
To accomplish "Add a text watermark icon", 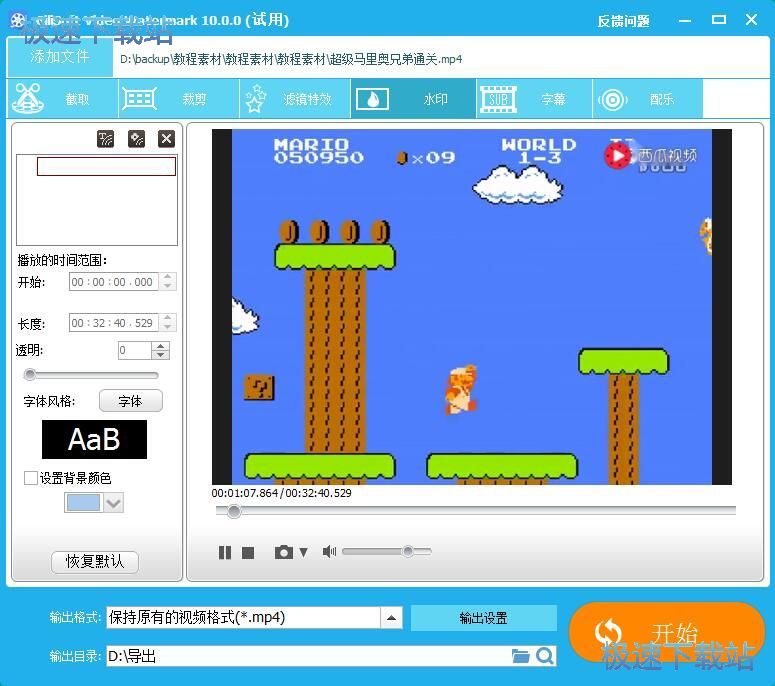I will click(106, 139).
